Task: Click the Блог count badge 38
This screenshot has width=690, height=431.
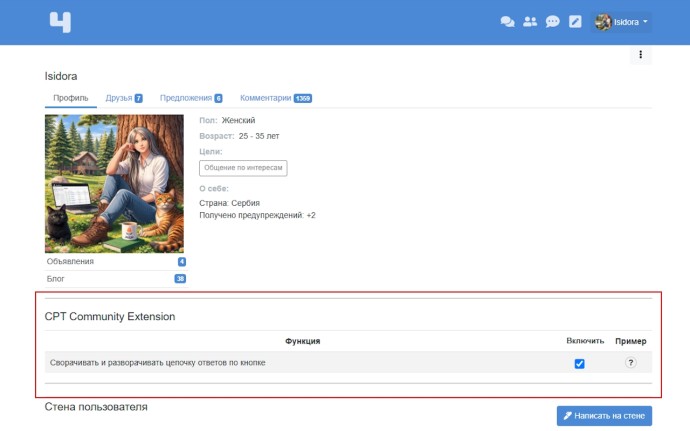Action: click(x=180, y=279)
